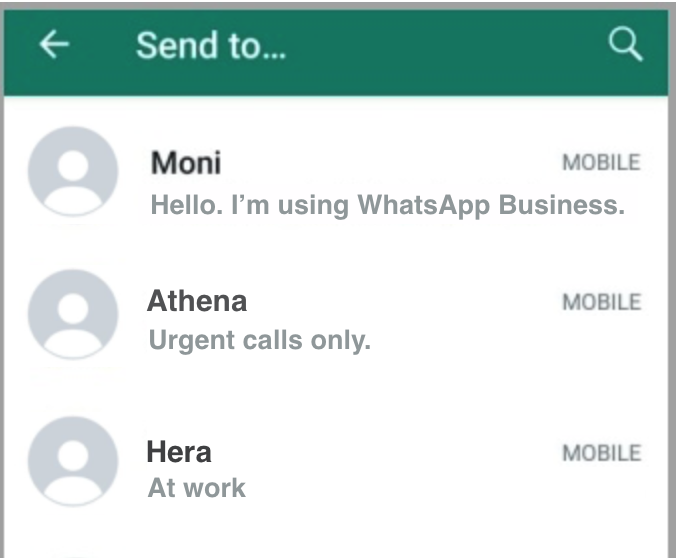Click Moni's "Hello. I'm using WhatsApp Business." status

(x=387, y=206)
